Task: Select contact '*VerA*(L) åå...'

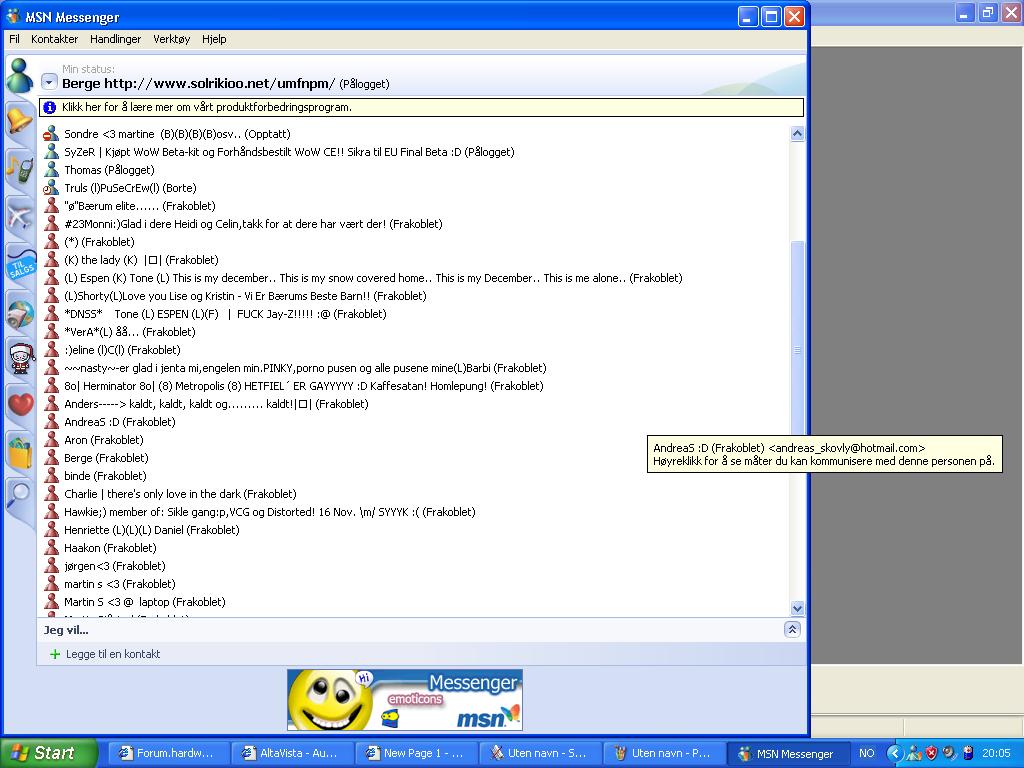Action: pyautogui.click(x=130, y=332)
